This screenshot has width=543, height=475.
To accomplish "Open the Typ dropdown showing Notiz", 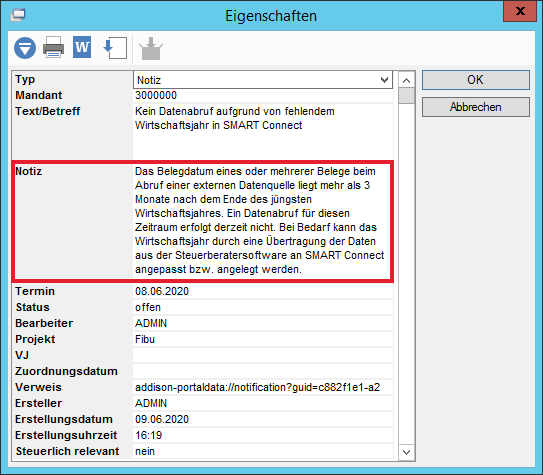I will pyautogui.click(x=263, y=80).
